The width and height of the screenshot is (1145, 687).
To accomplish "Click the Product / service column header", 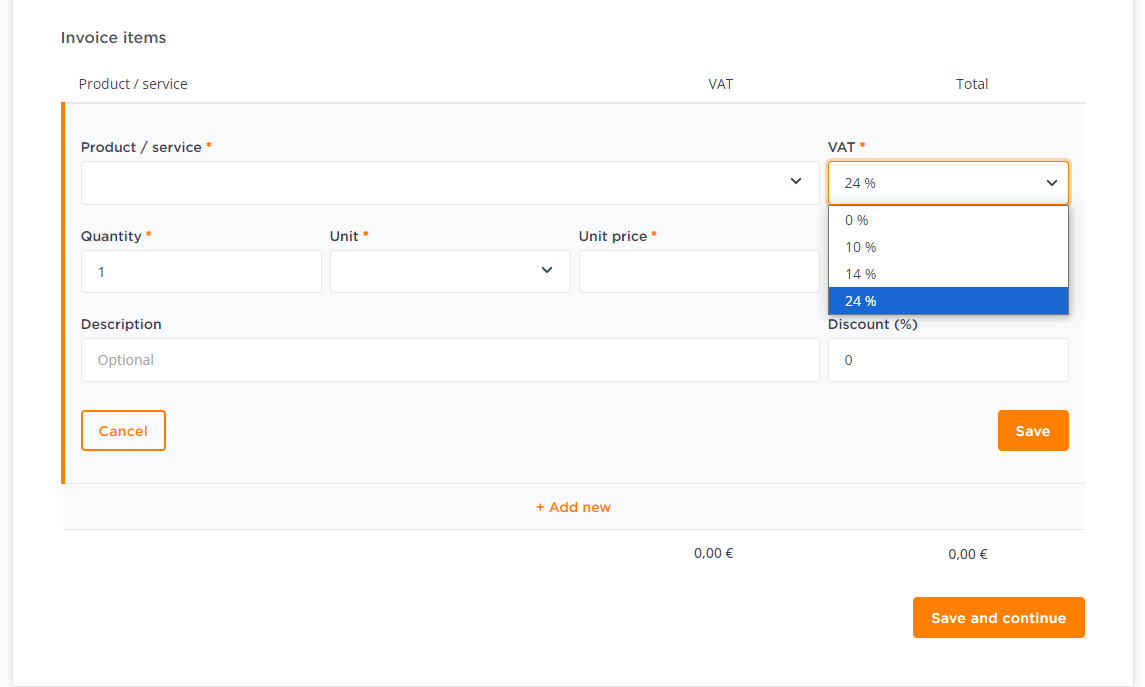I will (133, 84).
